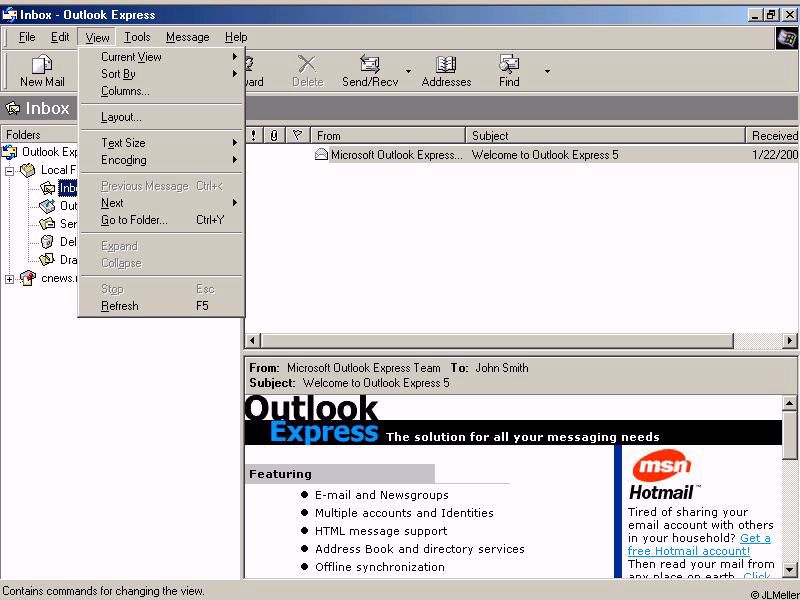The image size is (800, 600).
Task: Select the cnews news server icon
Action: tap(28, 278)
